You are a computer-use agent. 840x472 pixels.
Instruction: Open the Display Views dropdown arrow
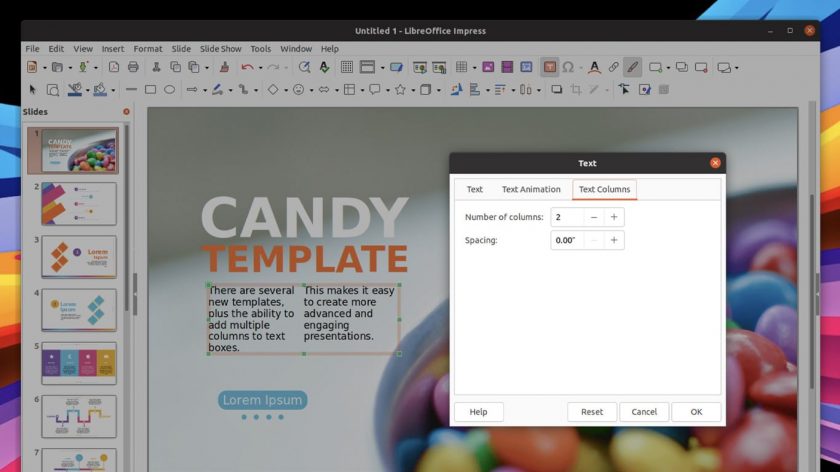(382, 68)
